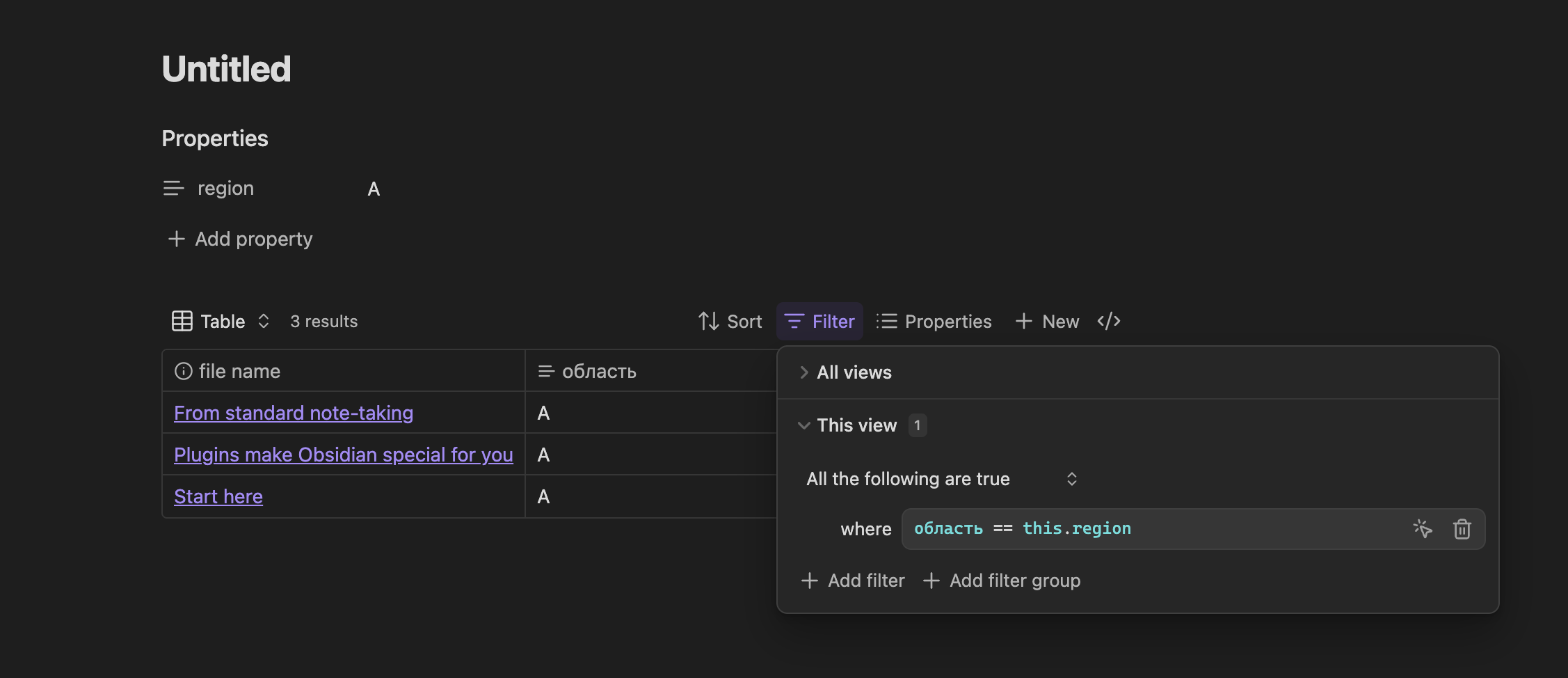Open the Table view switcher chevron
Image resolution: width=1568 pixels, height=678 pixels.
264,321
